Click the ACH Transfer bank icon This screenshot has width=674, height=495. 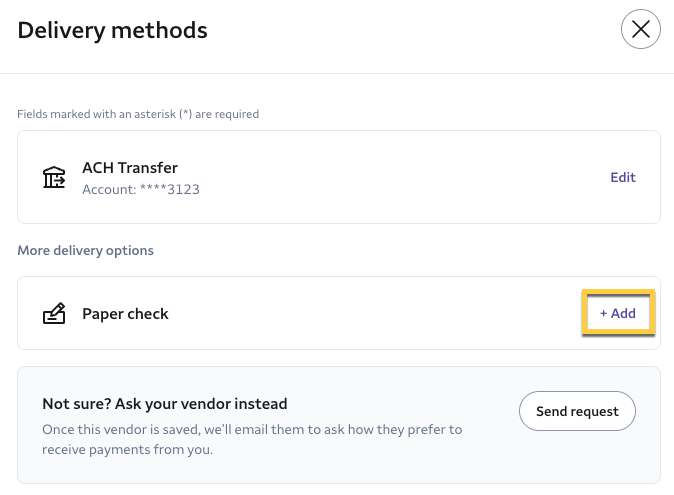(x=53, y=177)
